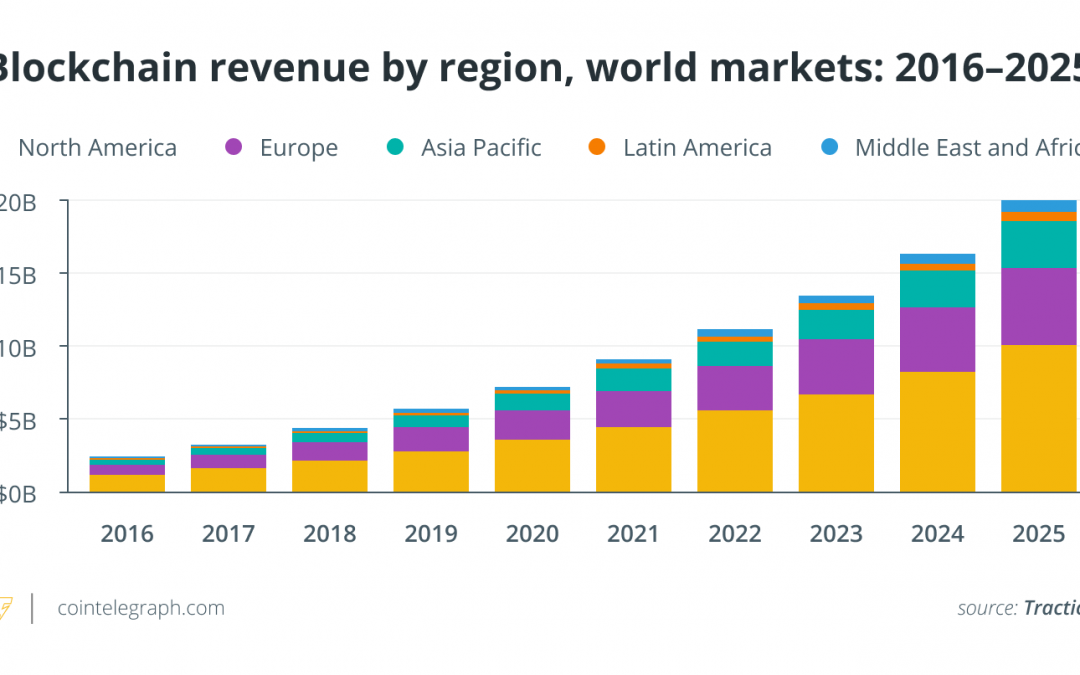This screenshot has height=675, width=1080.
Task: Open the cointelegraph.com link
Action: click(x=141, y=608)
